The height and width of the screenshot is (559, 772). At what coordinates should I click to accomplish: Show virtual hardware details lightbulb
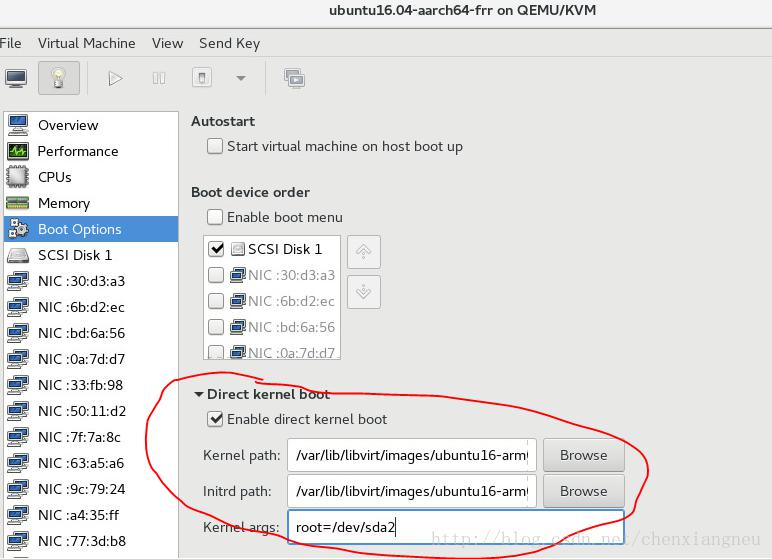[x=59, y=78]
